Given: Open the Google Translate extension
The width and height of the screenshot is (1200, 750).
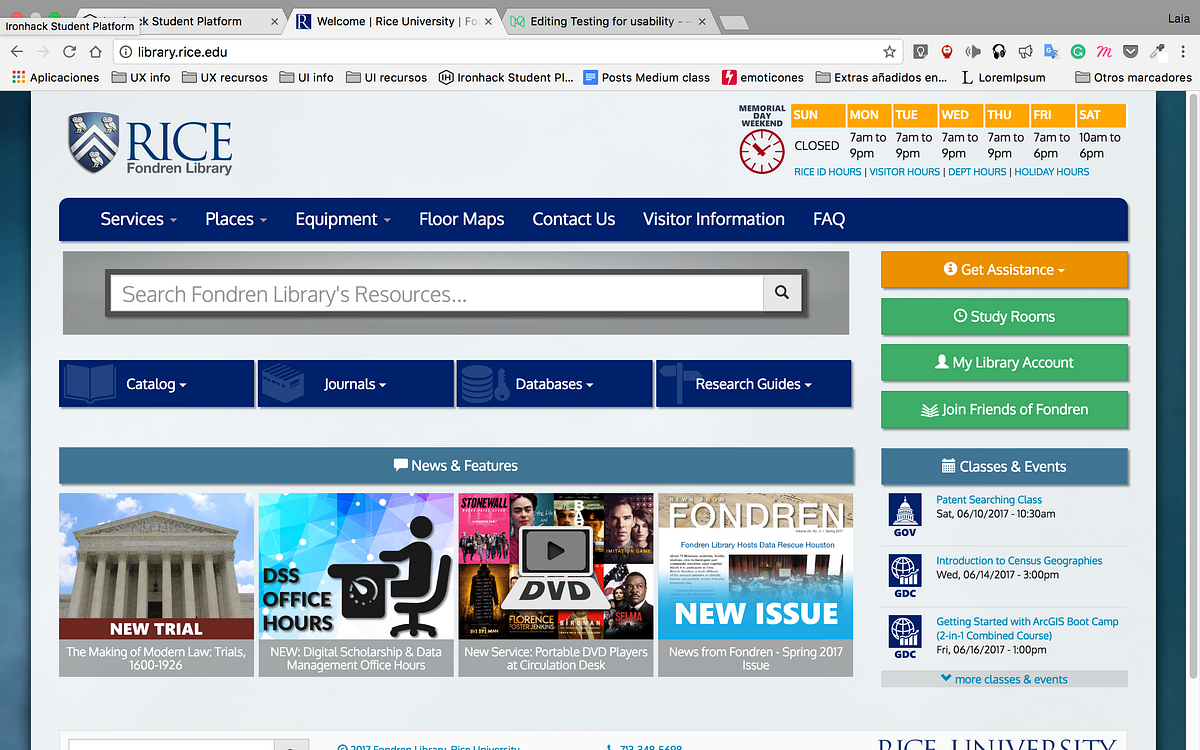Looking at the screenshot, I should click(1051, 51).
